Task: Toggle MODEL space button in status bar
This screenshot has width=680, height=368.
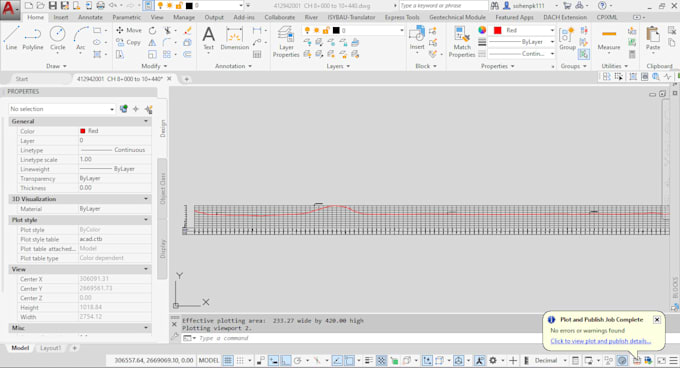Action: point(209,360)
